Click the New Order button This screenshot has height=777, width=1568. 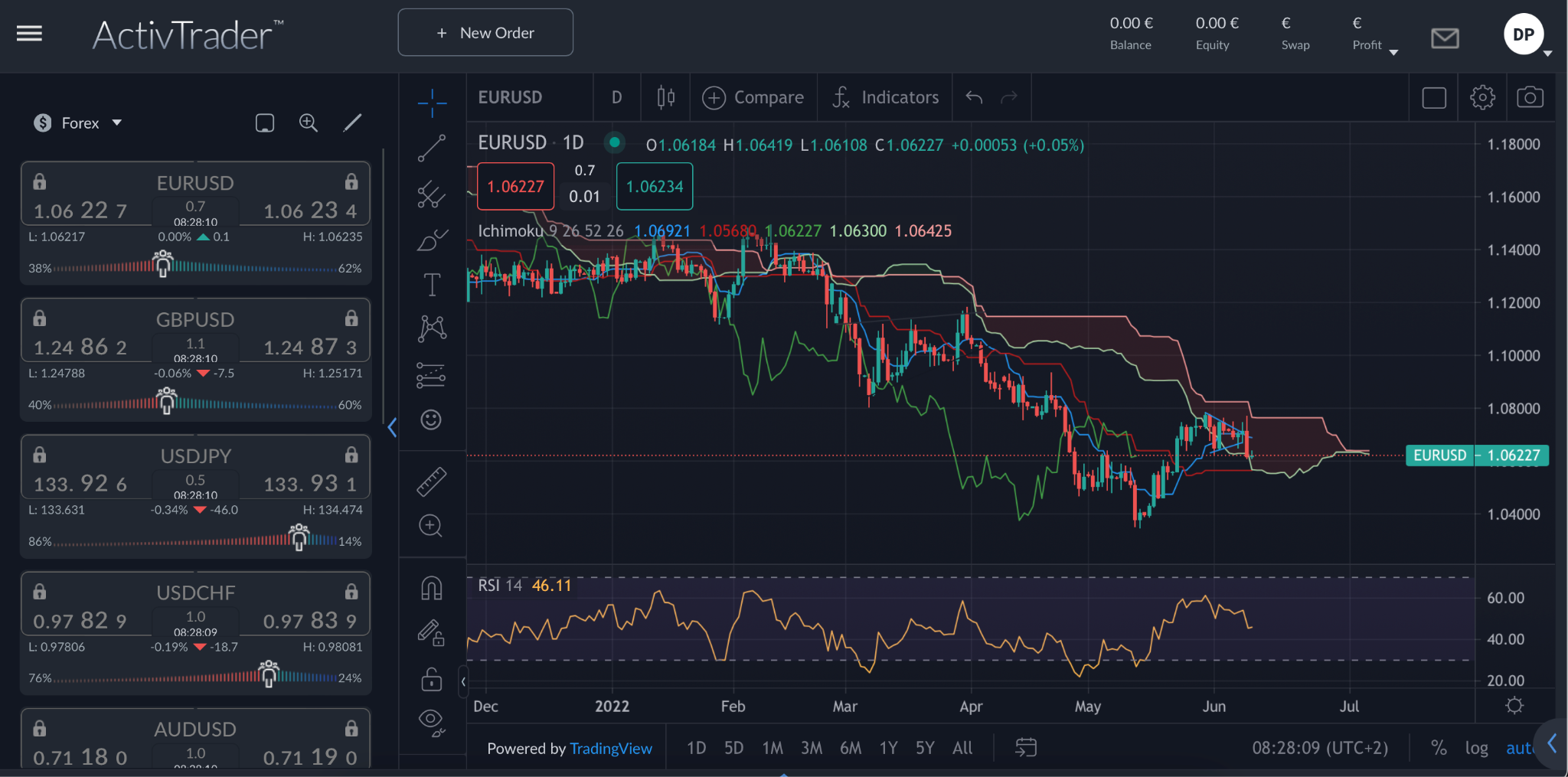[x=485, y=33]
